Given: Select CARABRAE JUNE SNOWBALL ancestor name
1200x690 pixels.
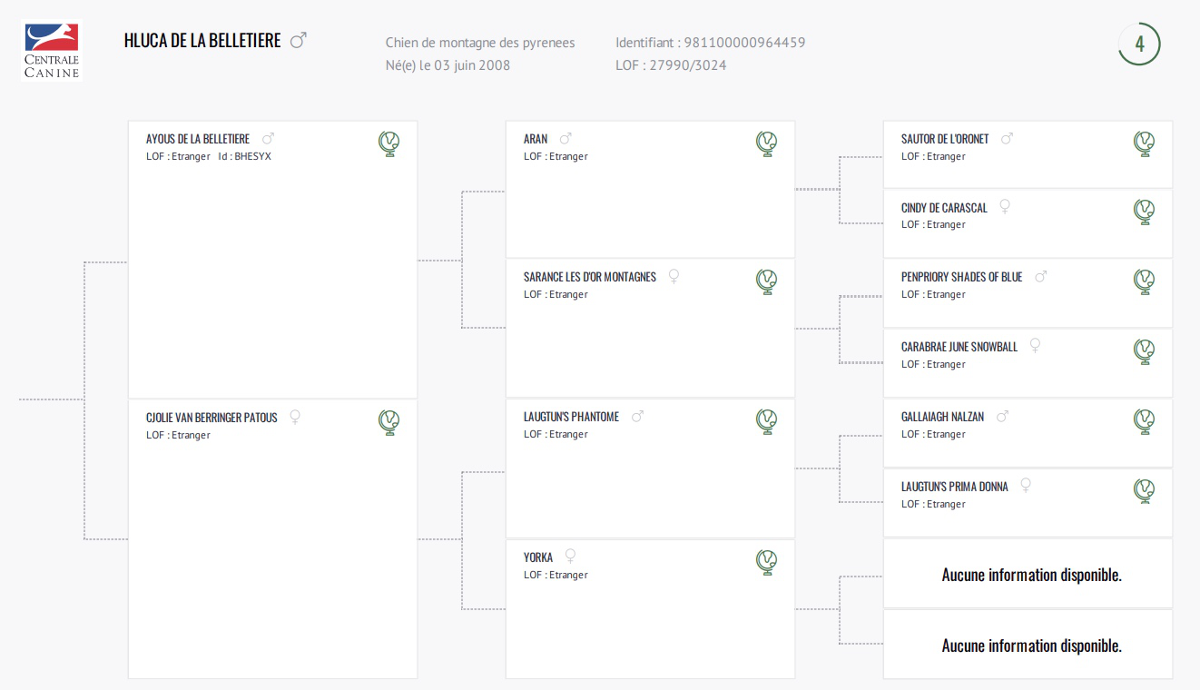Looking at the screenshot, I should 959,346.
